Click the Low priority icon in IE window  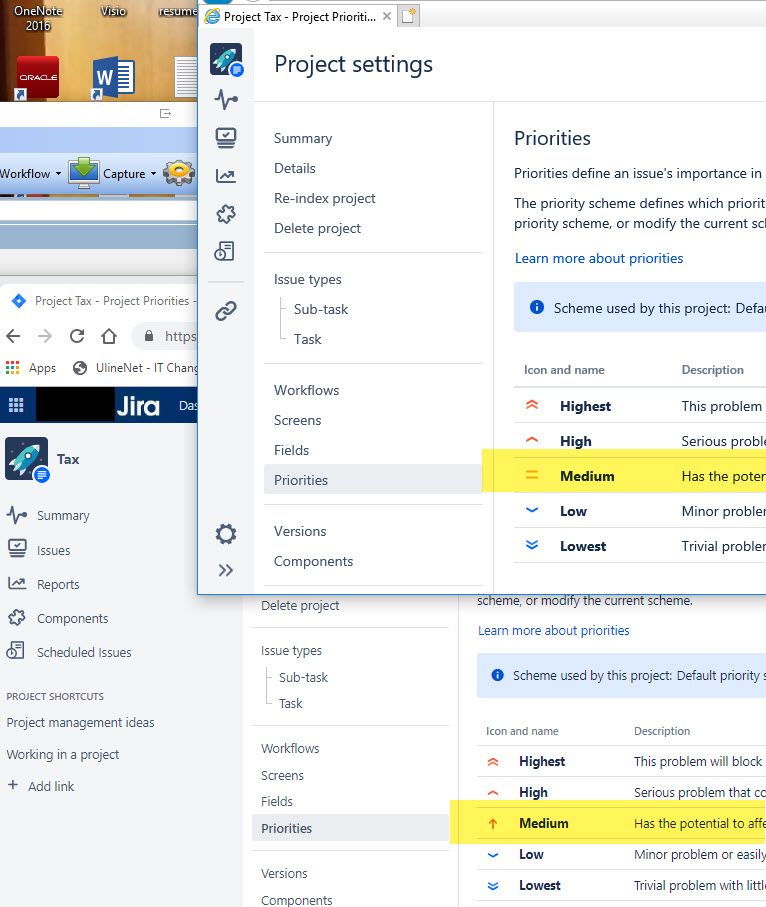(x=532, y=510)
